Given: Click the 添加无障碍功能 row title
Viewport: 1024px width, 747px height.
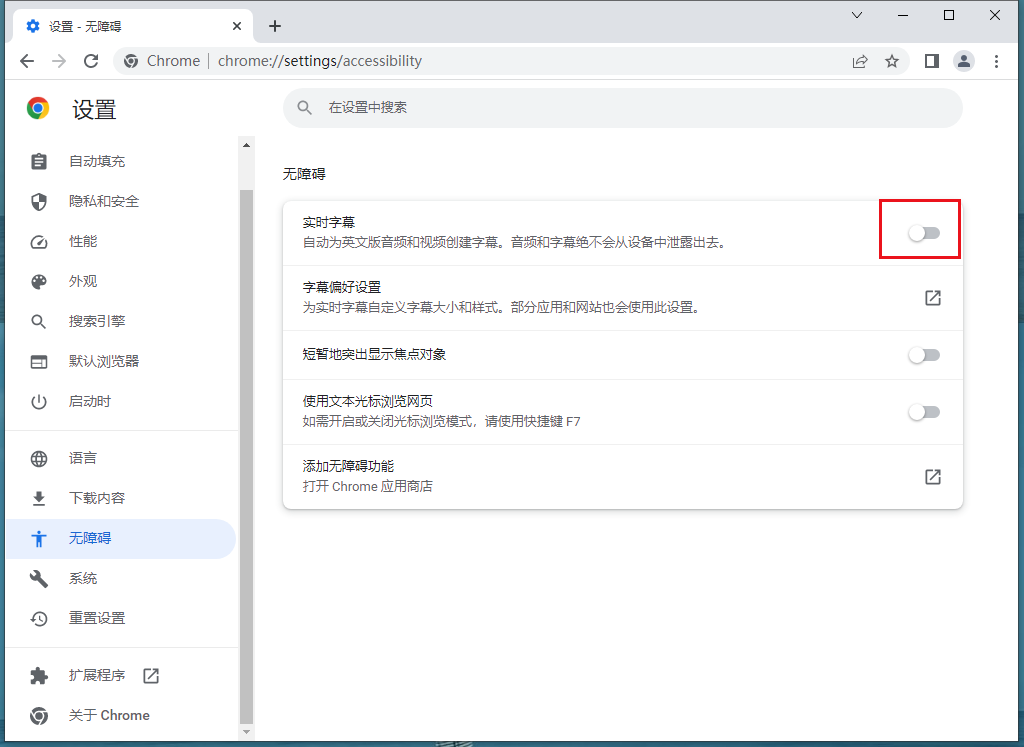Looking at the screenshot, I should (x=348, y=466).
